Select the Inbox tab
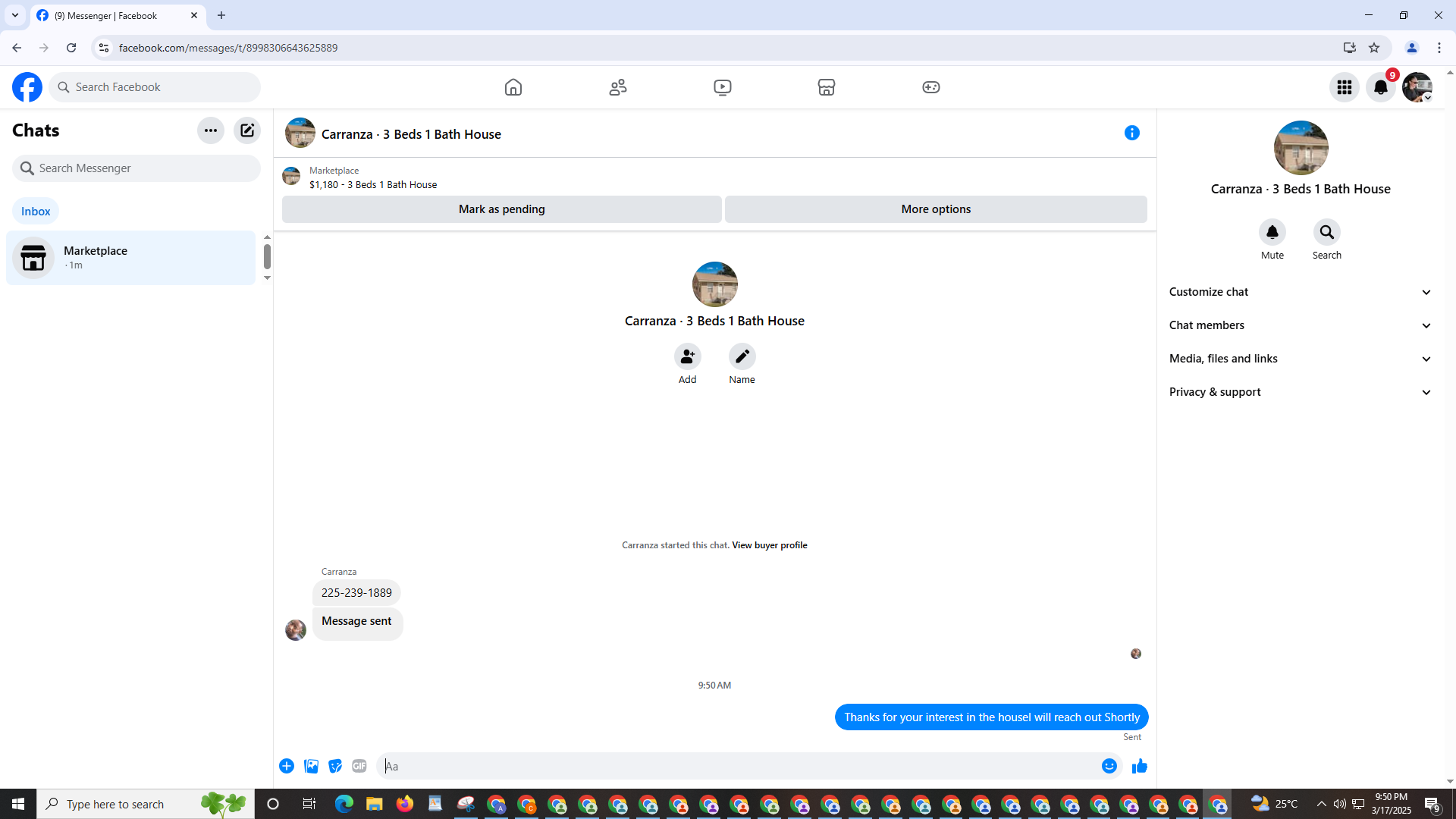 pyautogui.click(x=36, y=212)
